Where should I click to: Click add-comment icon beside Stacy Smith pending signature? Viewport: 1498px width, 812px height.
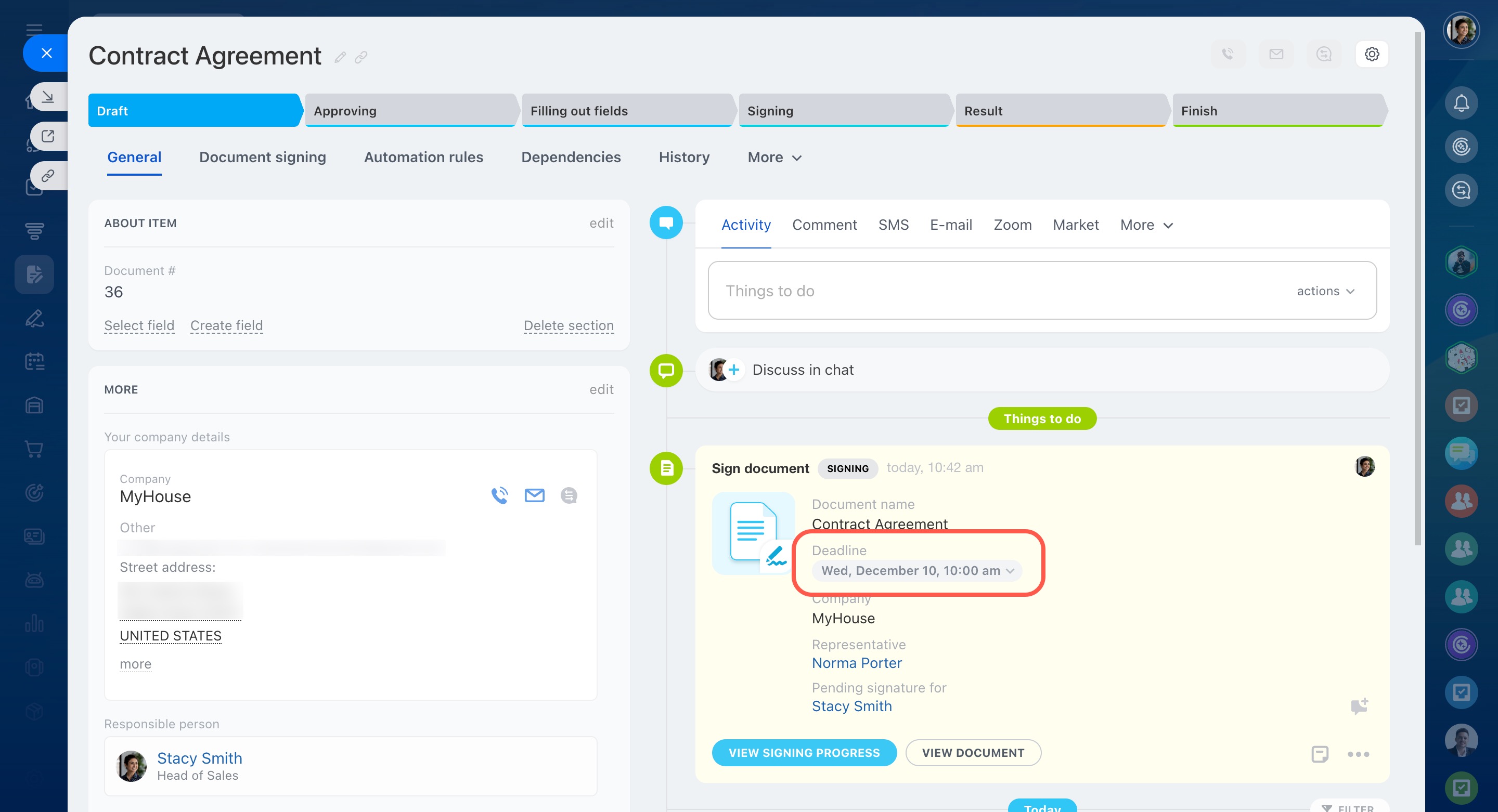pos(1359,706)
